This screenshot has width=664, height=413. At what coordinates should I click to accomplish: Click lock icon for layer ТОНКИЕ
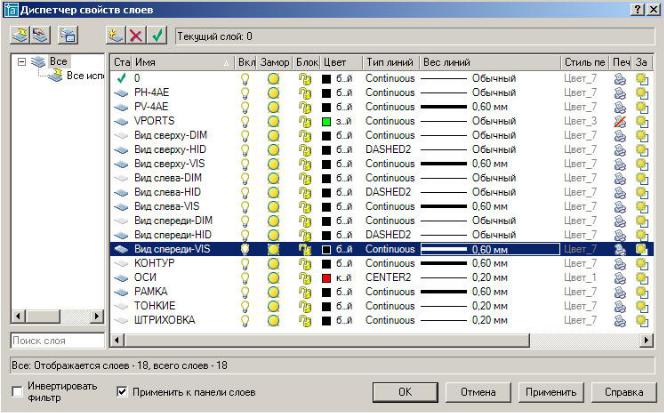[x=304, y=306]
